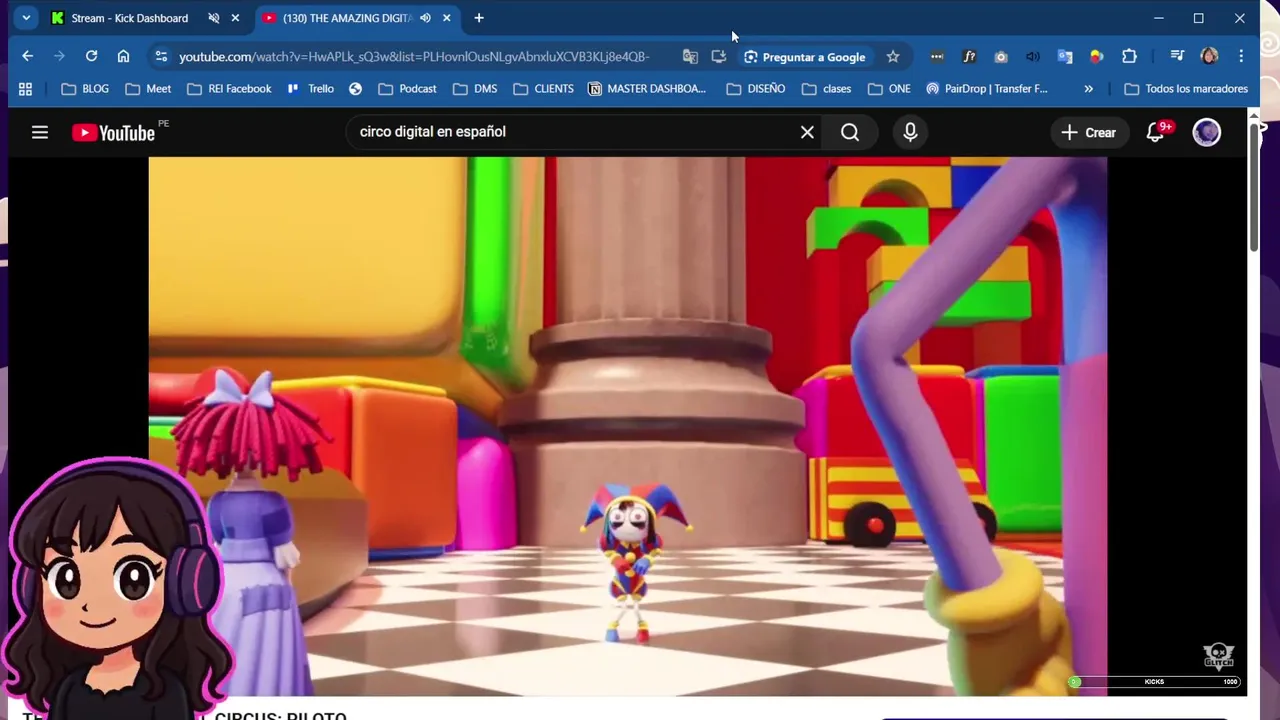The height and width of the screenshot is (720, 1280).
Task: Open the volume speaker extension
Action: click(x=1033, y=57)
